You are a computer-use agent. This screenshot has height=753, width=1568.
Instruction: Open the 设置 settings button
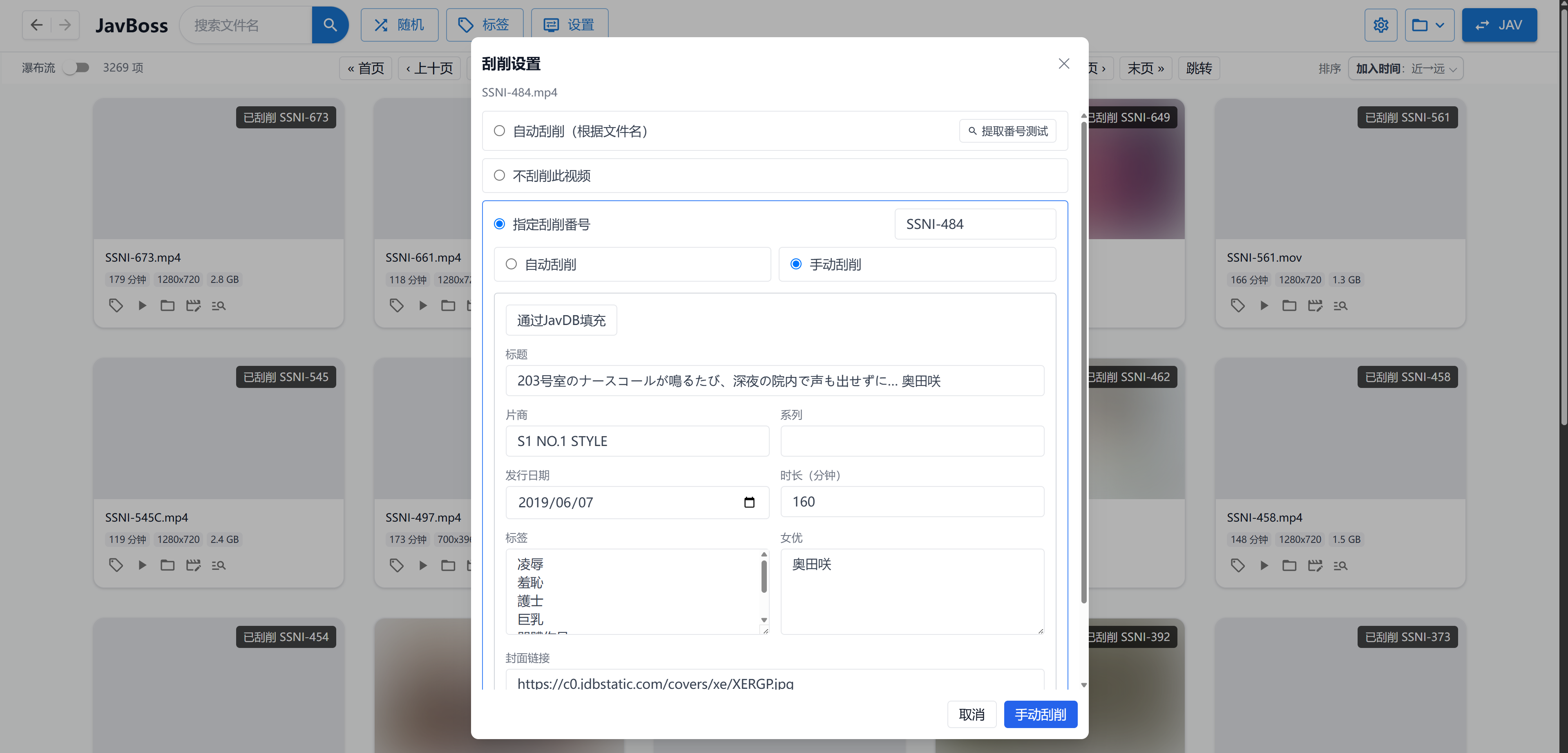569,25
